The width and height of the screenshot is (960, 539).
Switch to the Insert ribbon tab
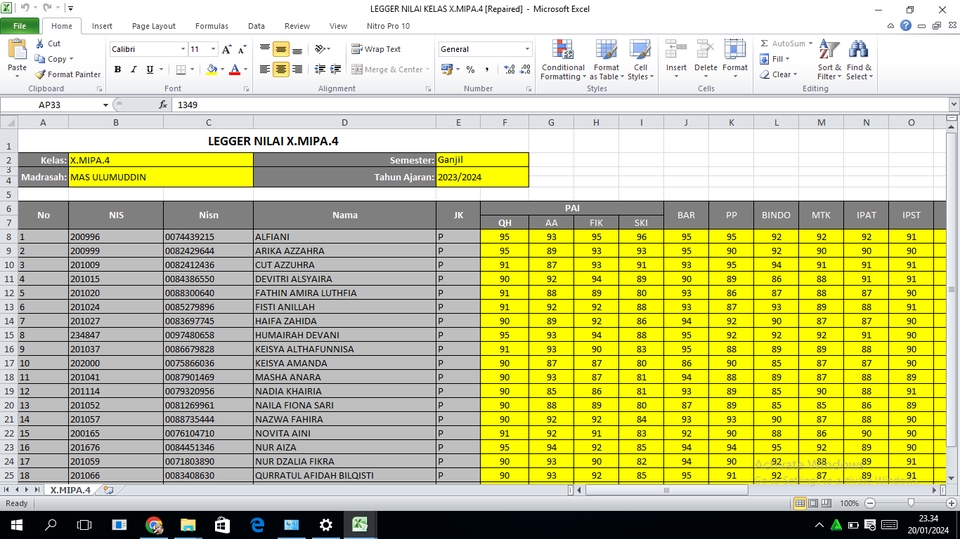pyautogui.click(x=102, y=26)
